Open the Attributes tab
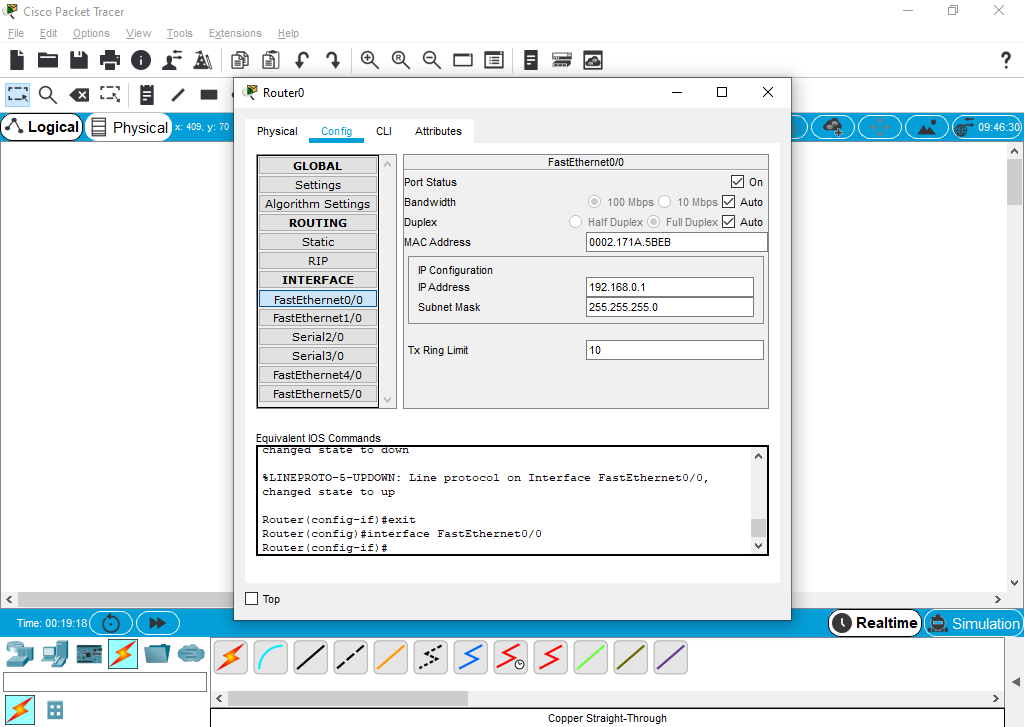1024x727 pixels. click(x=438, y=131)
